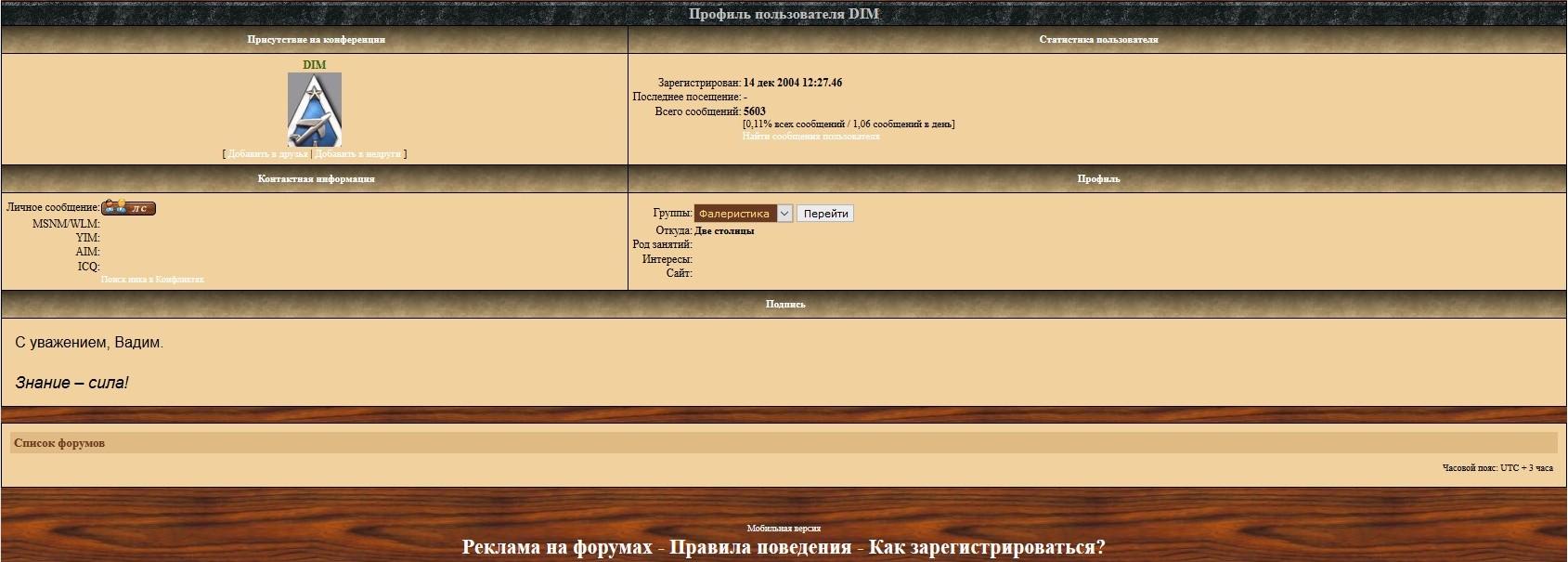The image size is (1568, 562).
Task: Switch to Мобильная версия
Action: pyautogui.click(x=784, y=529)
